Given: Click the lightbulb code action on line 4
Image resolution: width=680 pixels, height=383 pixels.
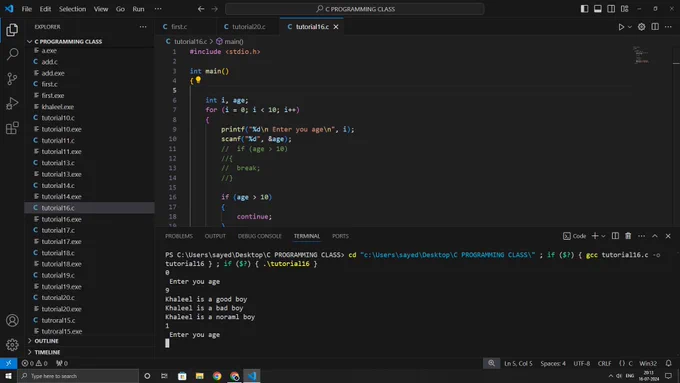Looking at the screenshot, I should pos(198,80).
